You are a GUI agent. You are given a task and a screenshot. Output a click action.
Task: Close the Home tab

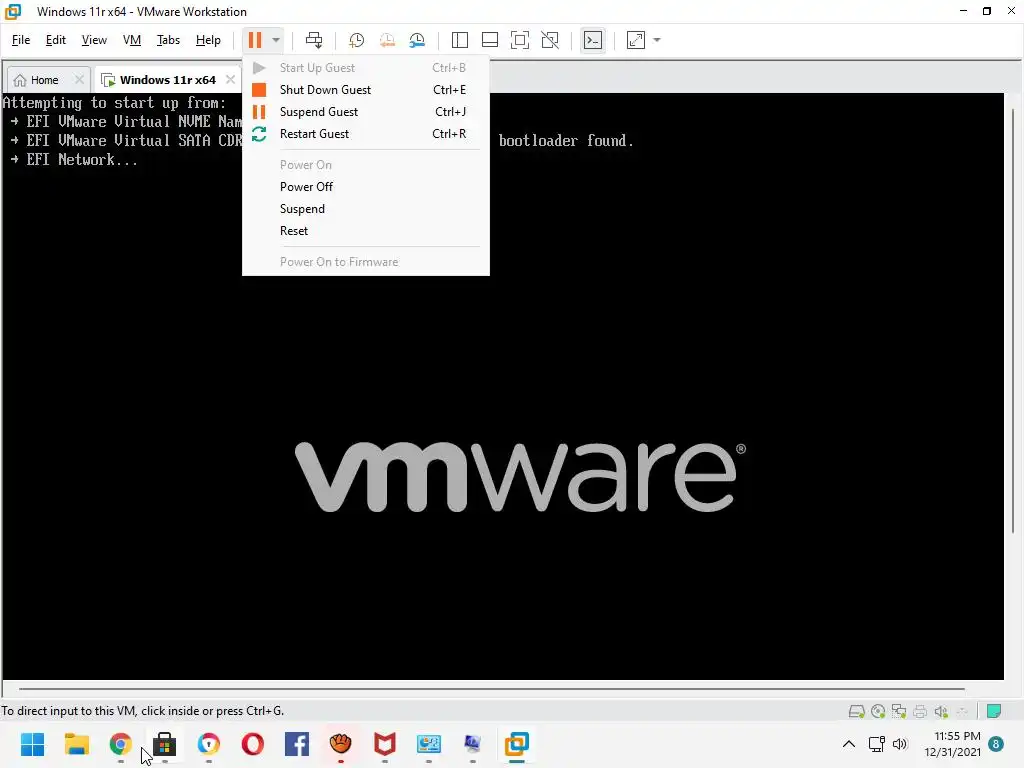coord(79,80)
